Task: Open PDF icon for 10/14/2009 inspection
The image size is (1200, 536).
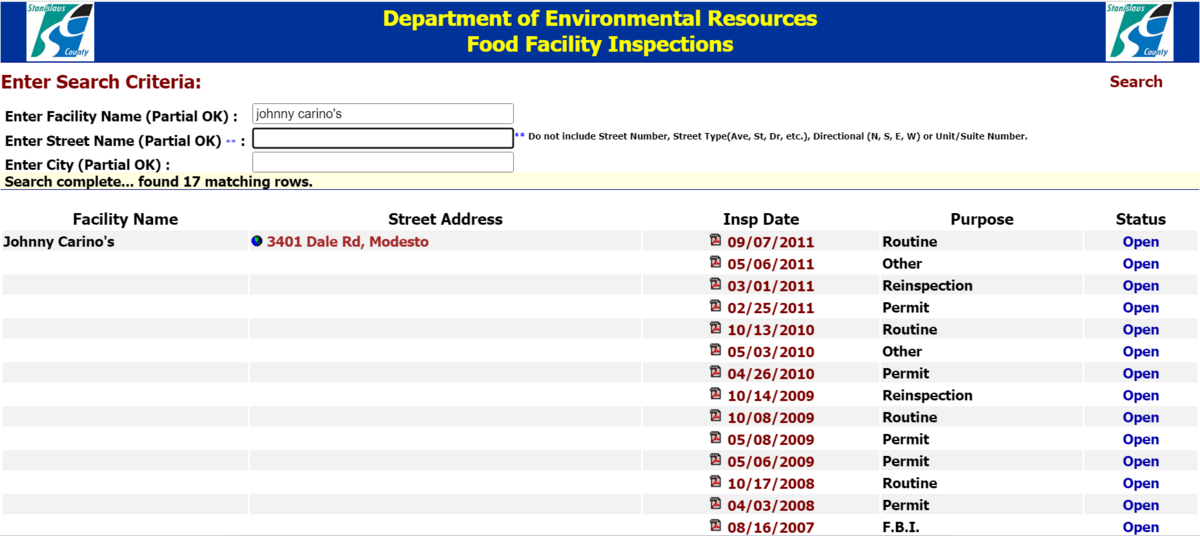Action: click(715, 394)
